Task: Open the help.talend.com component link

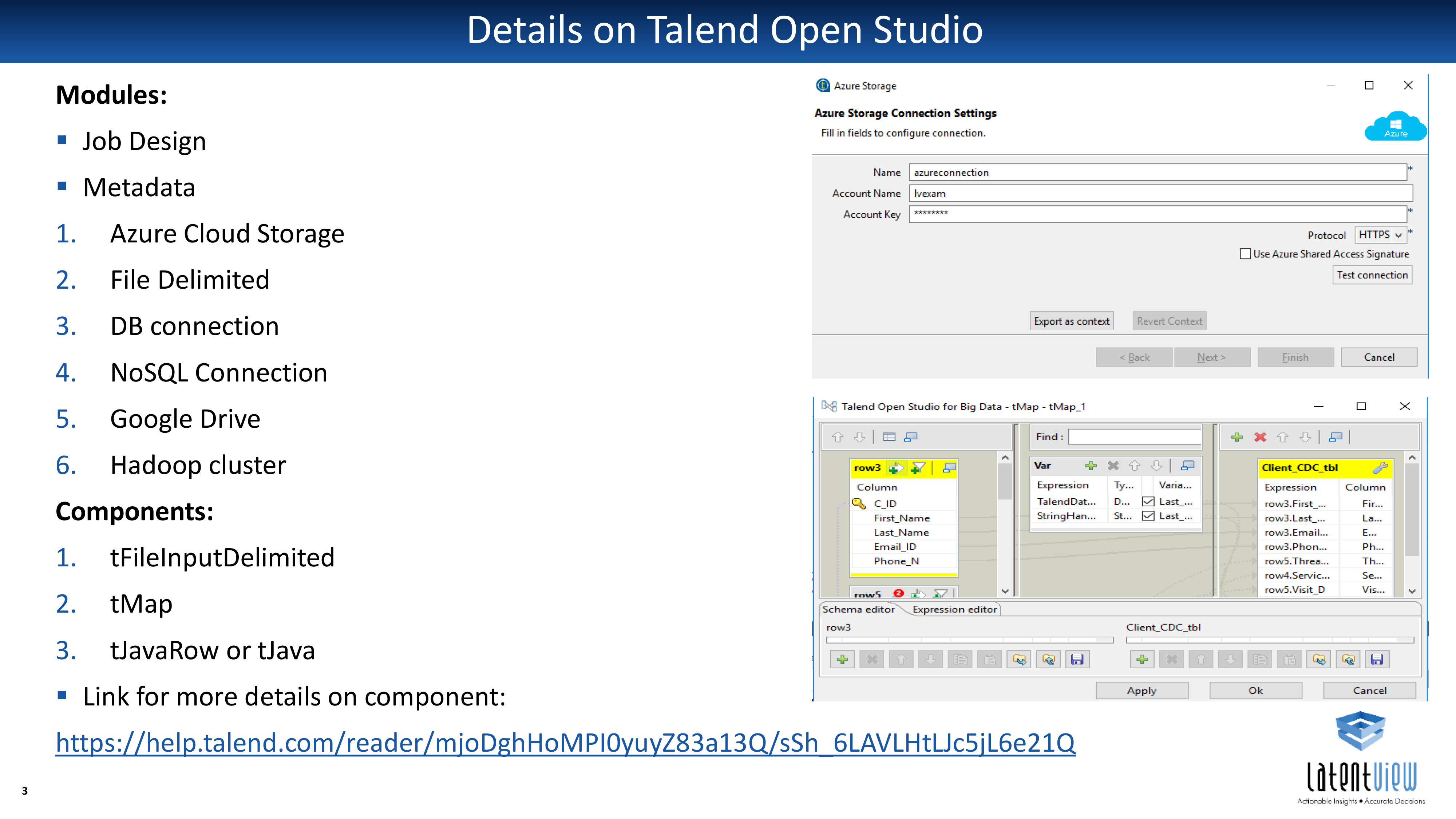Action: (x=565, y=743)
